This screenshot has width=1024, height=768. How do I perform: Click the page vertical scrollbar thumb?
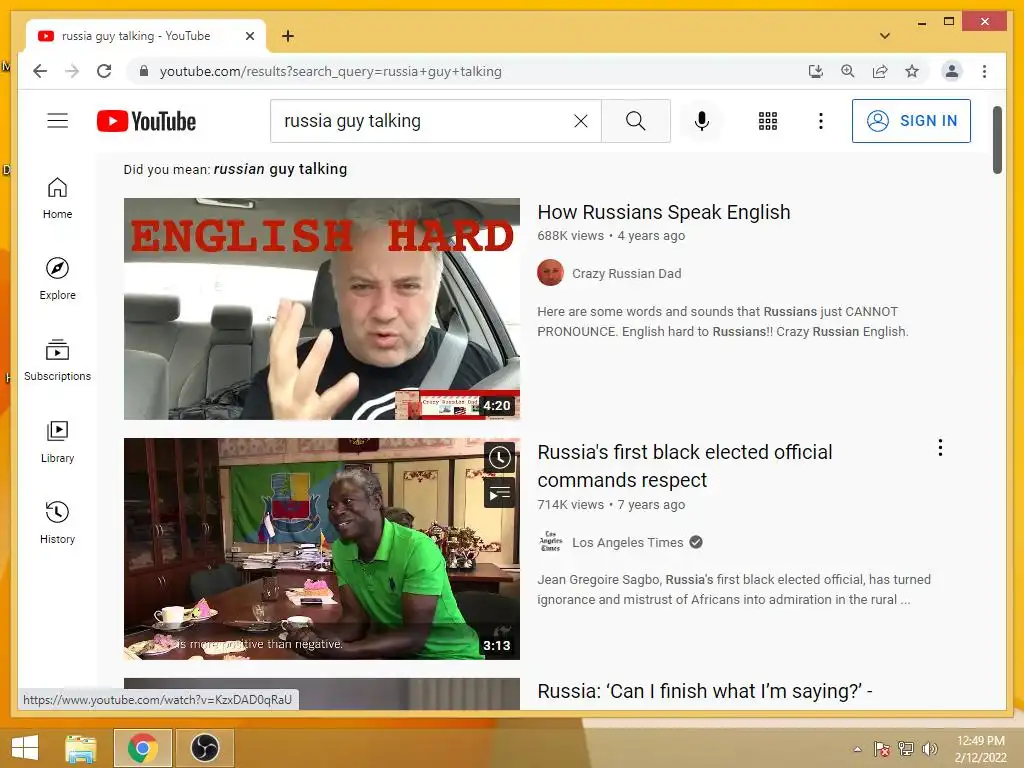pyautogui.click(x=997, y=140)
